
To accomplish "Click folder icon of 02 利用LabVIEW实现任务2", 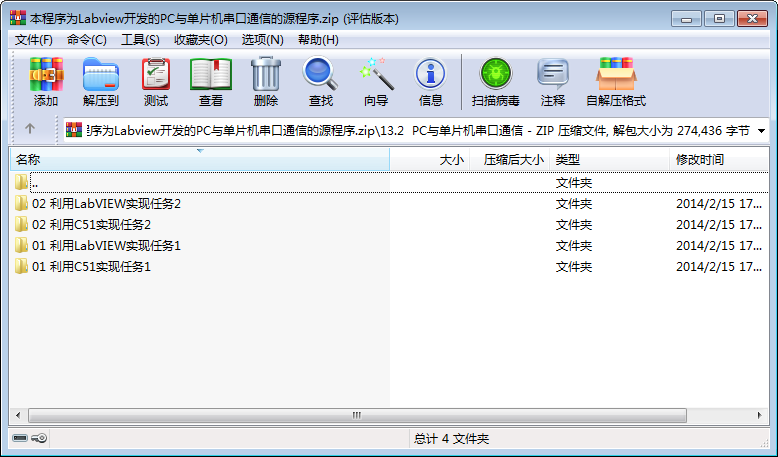I will (21, 203).
